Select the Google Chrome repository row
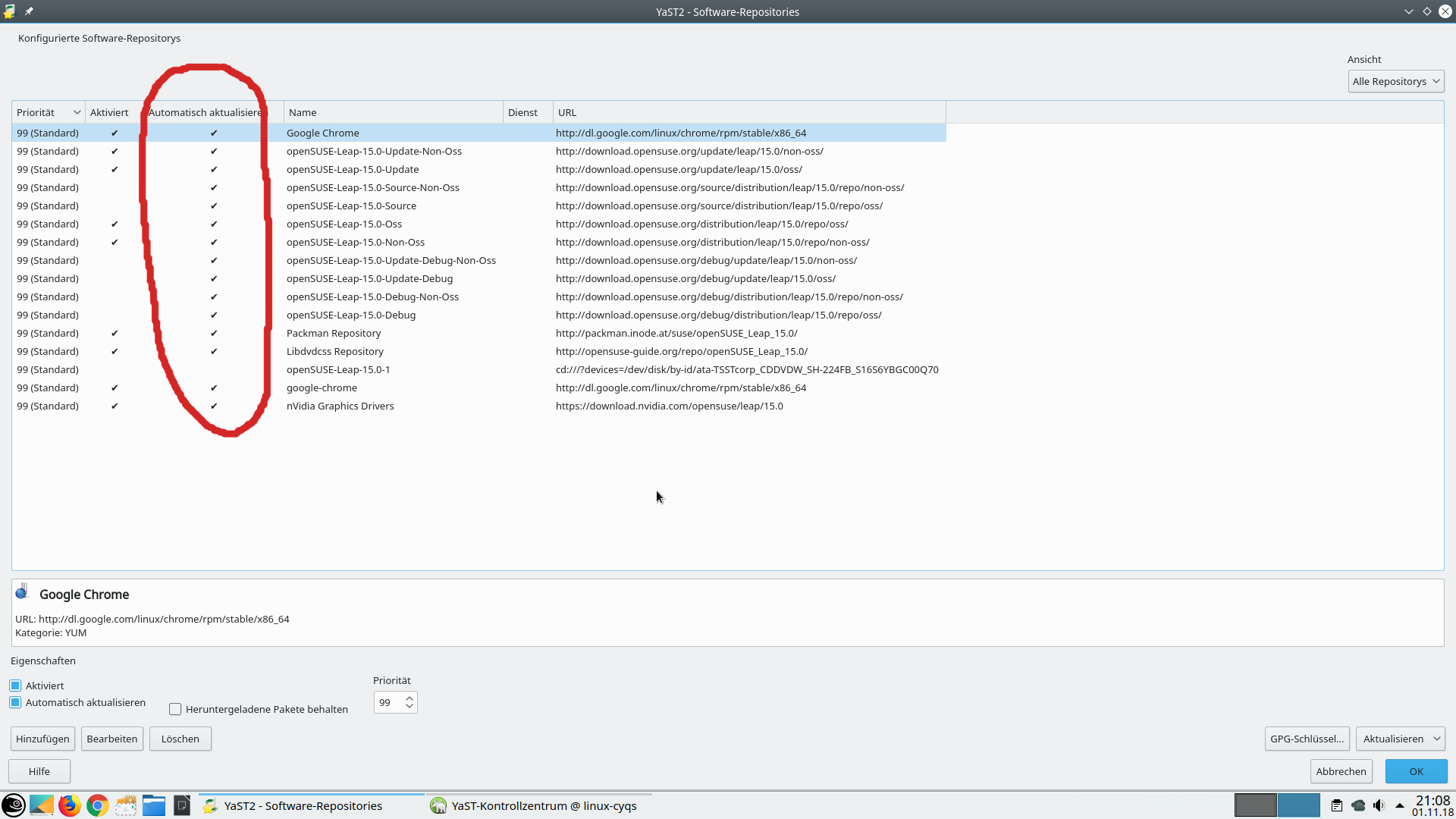 [x=479, y=133]
